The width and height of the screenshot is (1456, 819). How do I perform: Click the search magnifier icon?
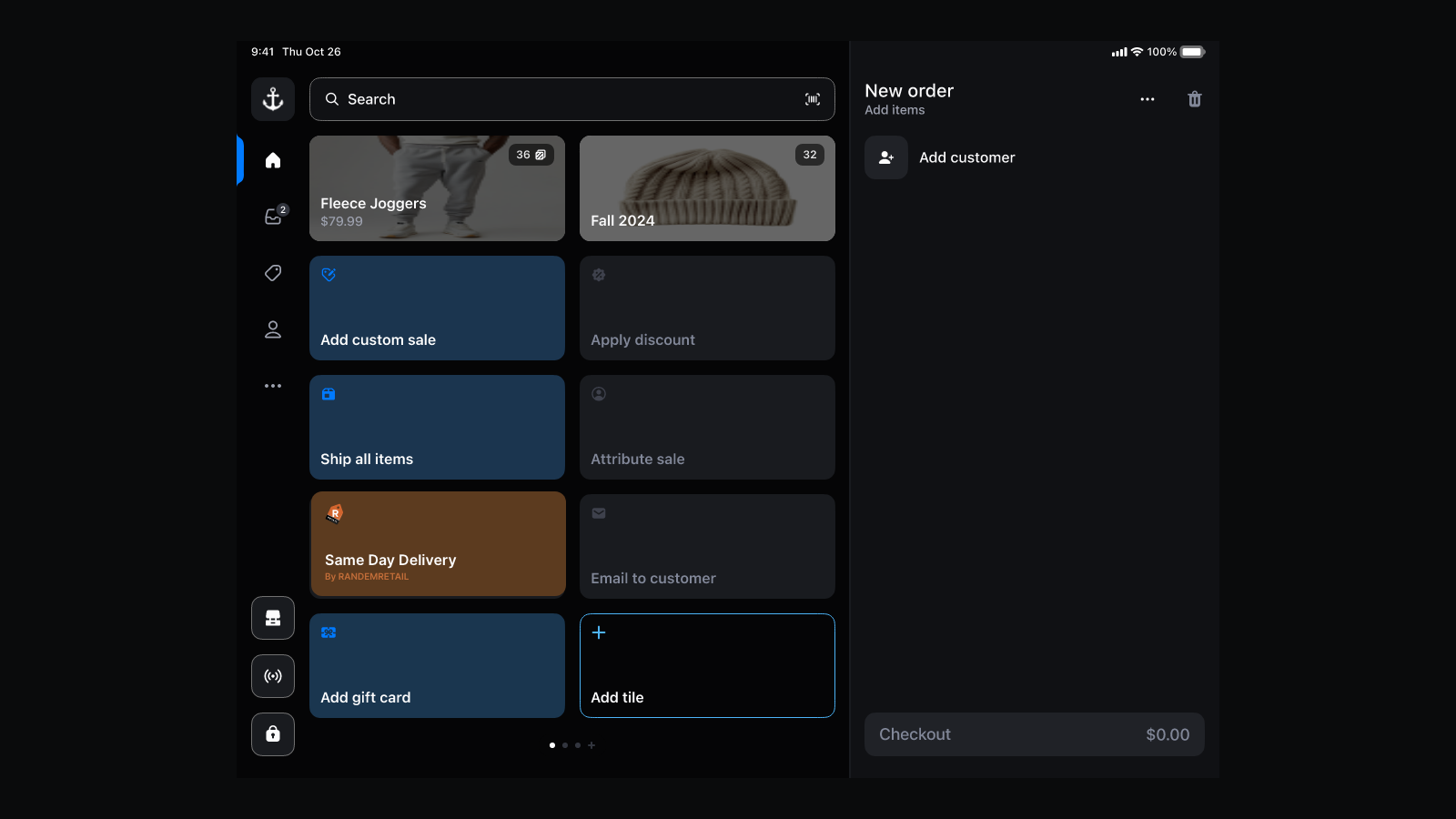(332, 99)
